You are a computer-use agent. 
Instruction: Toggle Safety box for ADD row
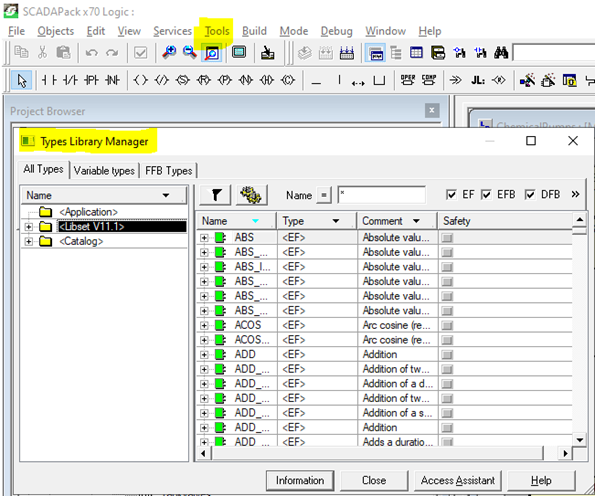point(447,355)
